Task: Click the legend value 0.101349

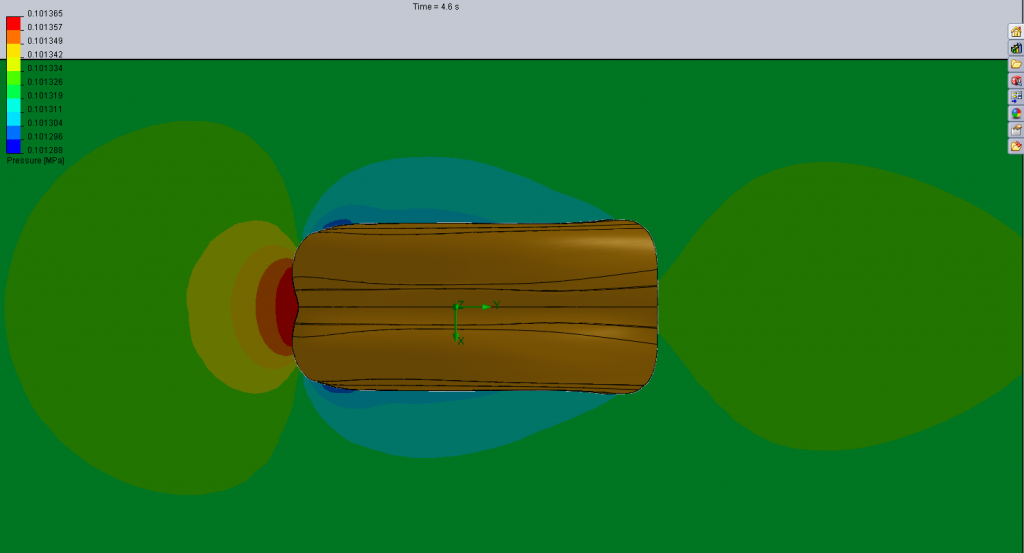Action: (x=45, y=41)
